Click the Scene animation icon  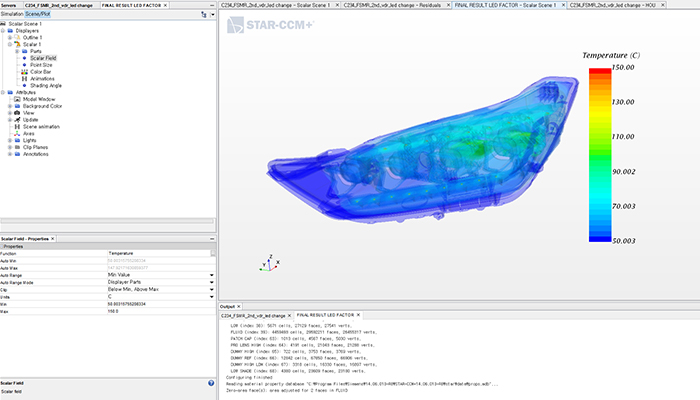17,127
